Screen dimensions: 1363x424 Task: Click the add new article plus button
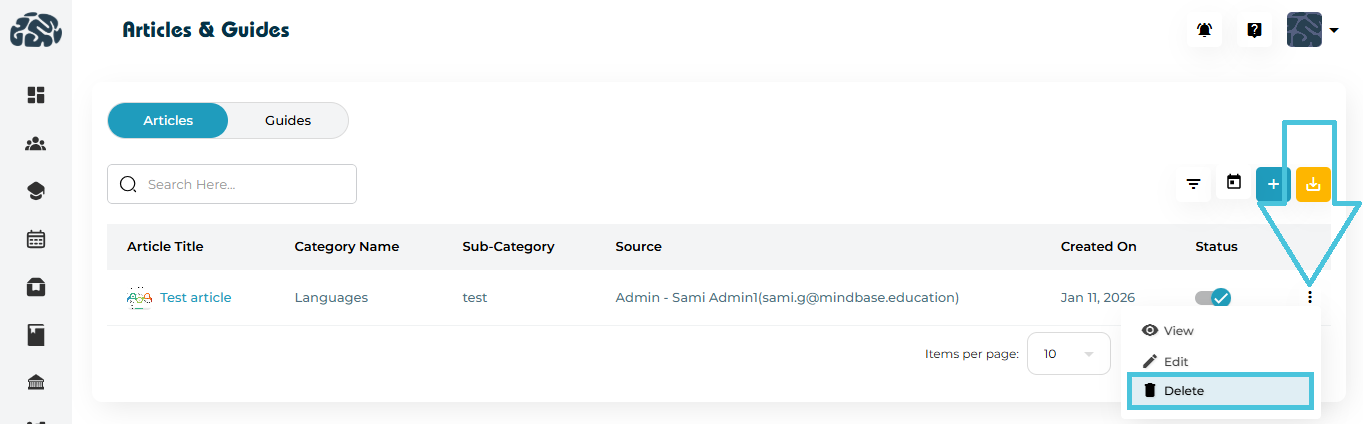point(1273,184)
